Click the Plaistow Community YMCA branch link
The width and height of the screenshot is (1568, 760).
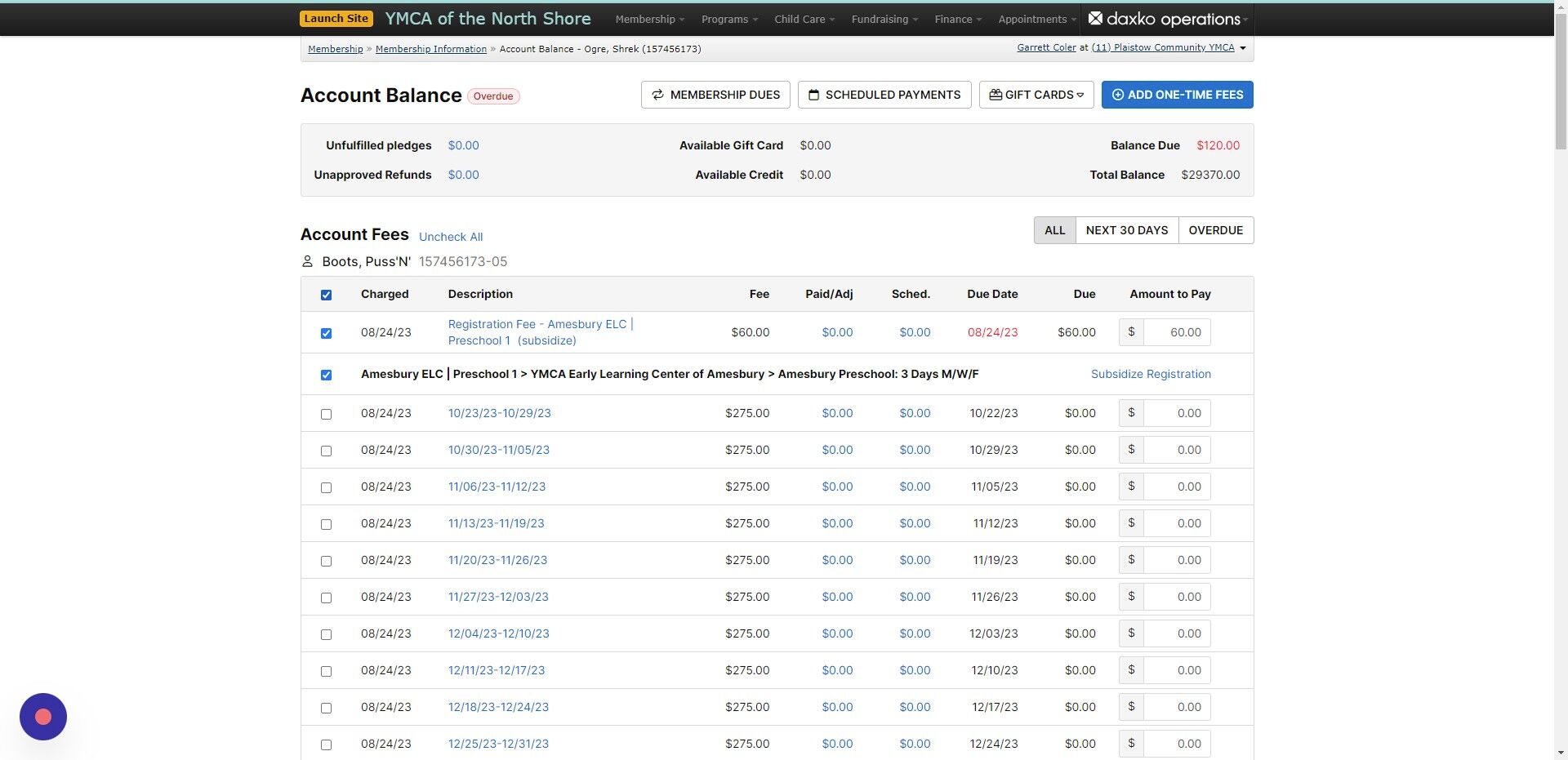click(x=1163, y=47)
